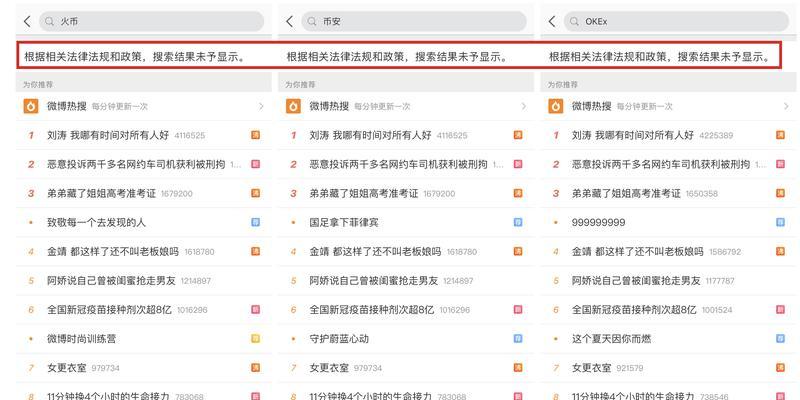Open 致敬每一个去发现的人 topic
This screenshot has height=400, width=800.
pyautogui.click(x=96, y=222)
